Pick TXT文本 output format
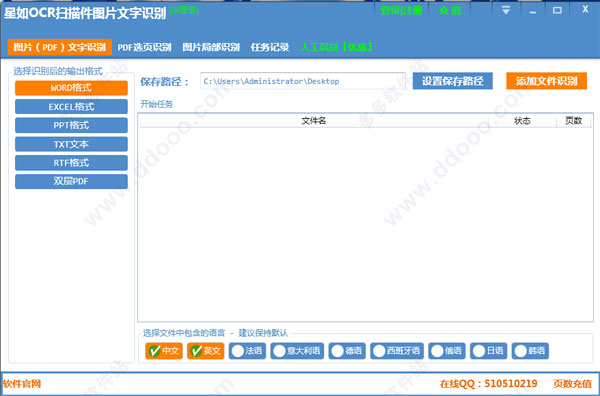Viewport: 600px width, 396px height. click(71, 144)
